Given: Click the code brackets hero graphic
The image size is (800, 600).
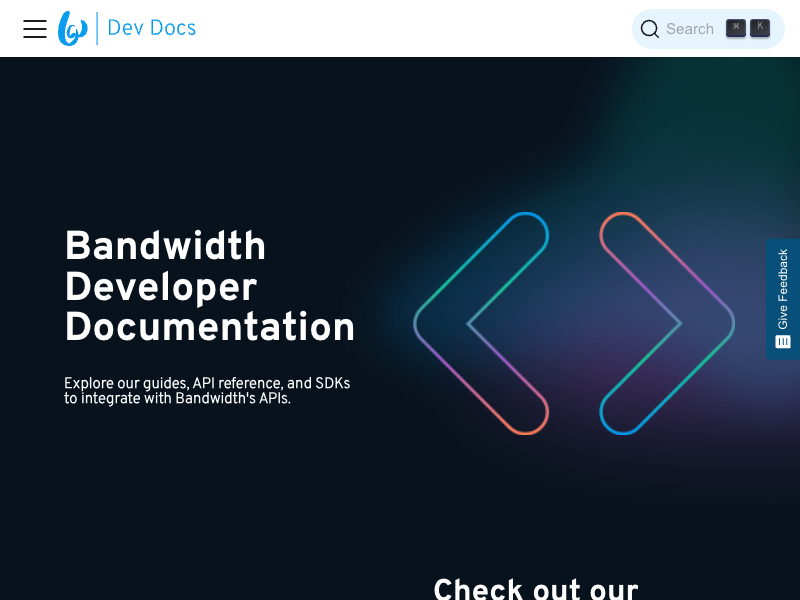Looking at the screenshot, I should coord(574,323).
